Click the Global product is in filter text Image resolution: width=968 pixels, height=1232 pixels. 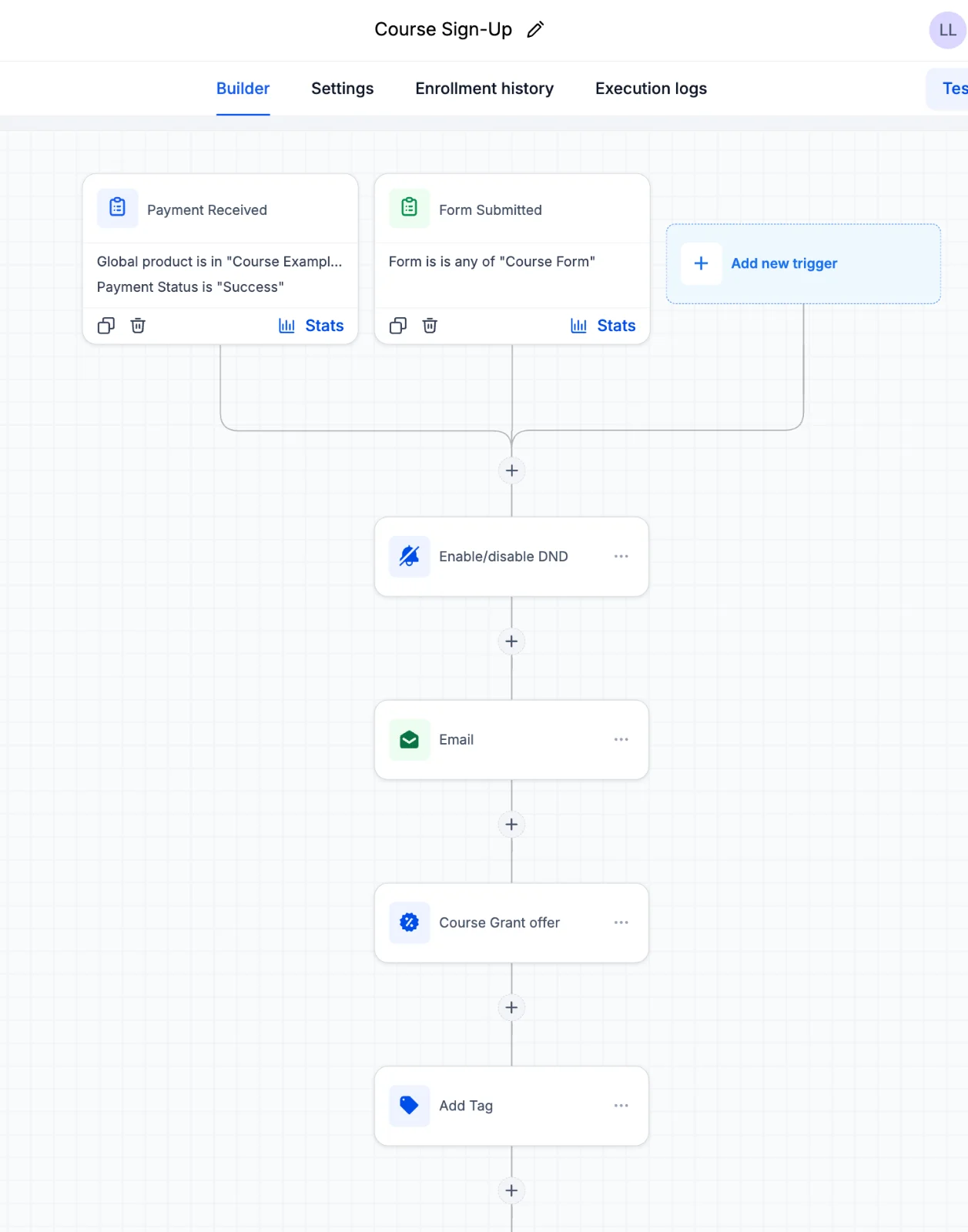219,262
